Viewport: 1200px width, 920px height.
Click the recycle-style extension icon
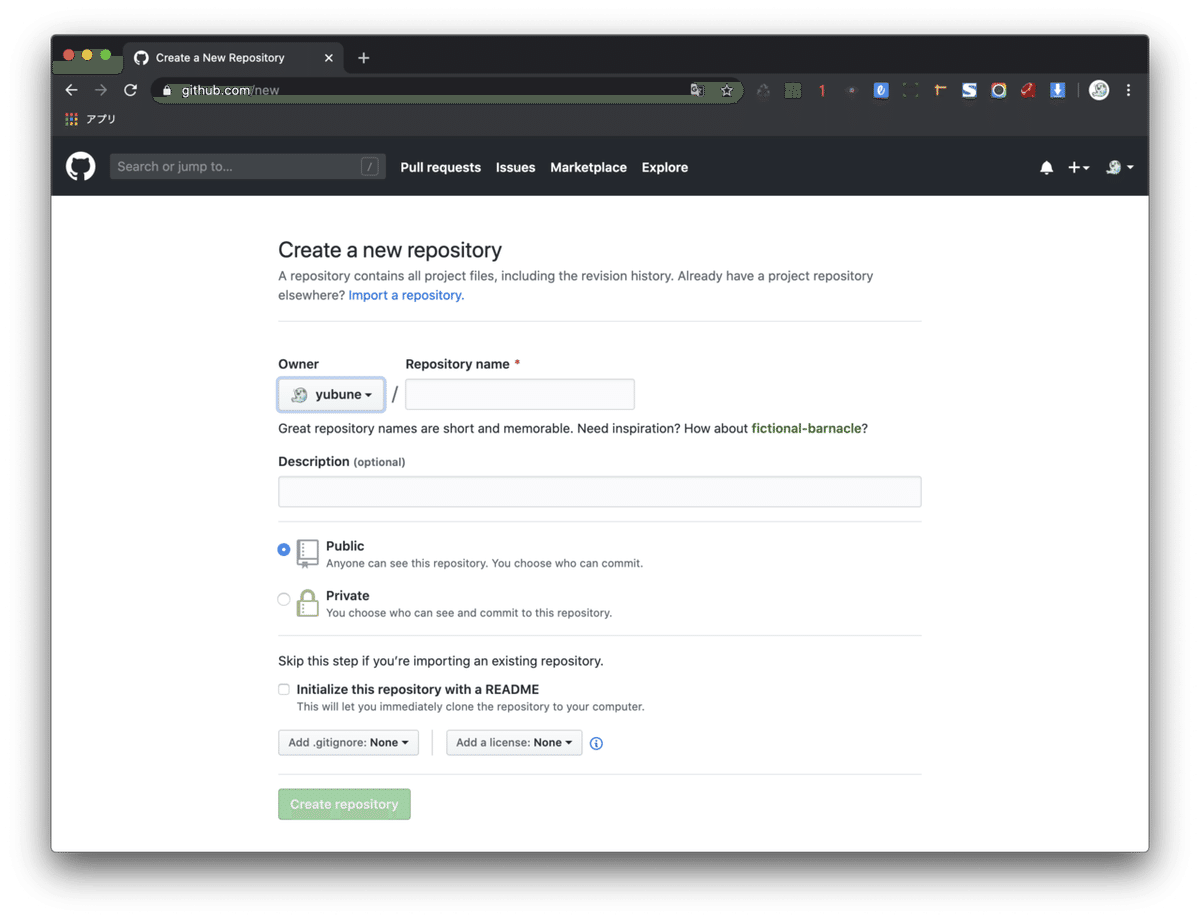(x=763, y=90)
